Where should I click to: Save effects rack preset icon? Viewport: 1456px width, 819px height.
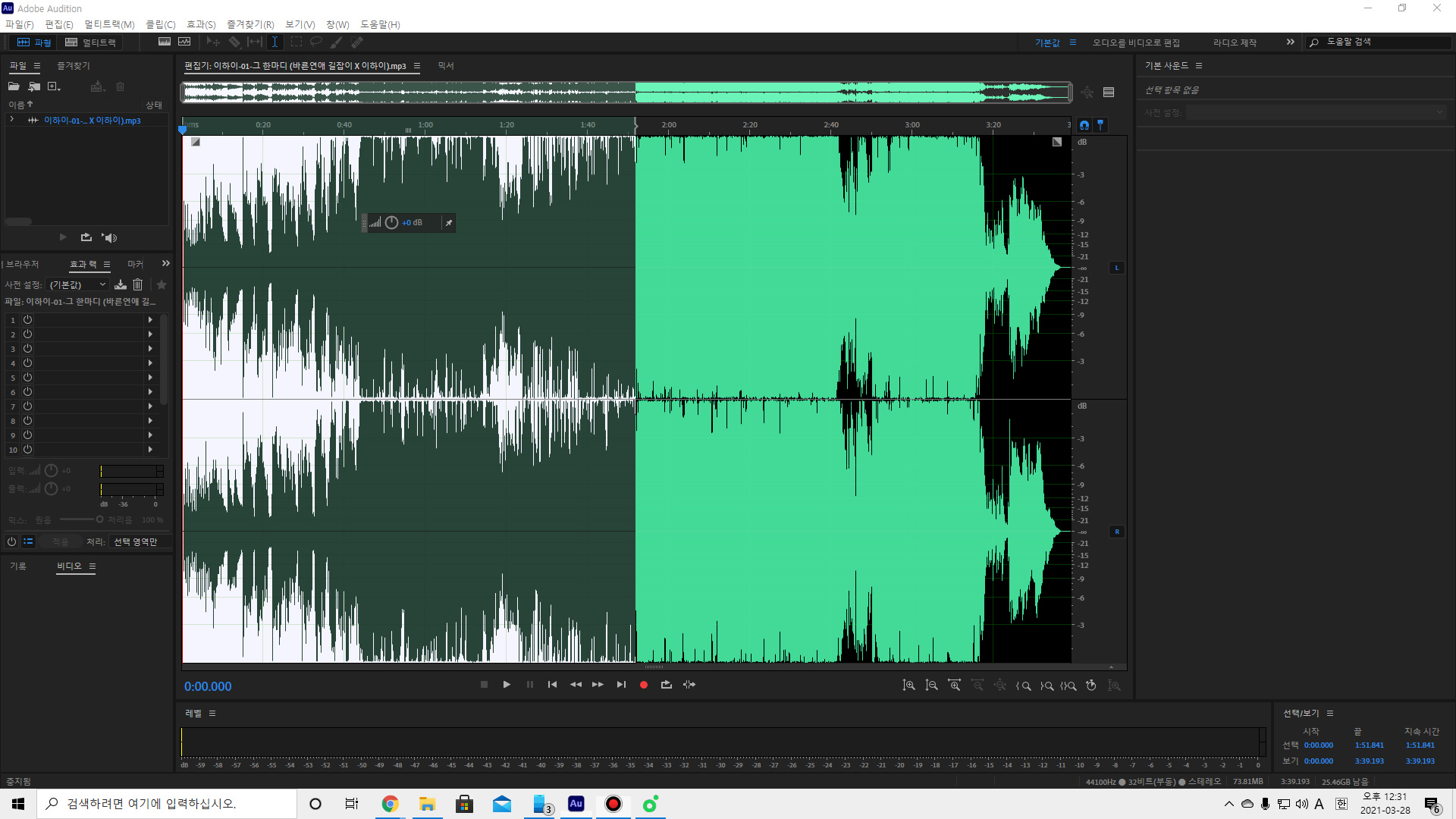pyautogui.click(x=121, y=284)
